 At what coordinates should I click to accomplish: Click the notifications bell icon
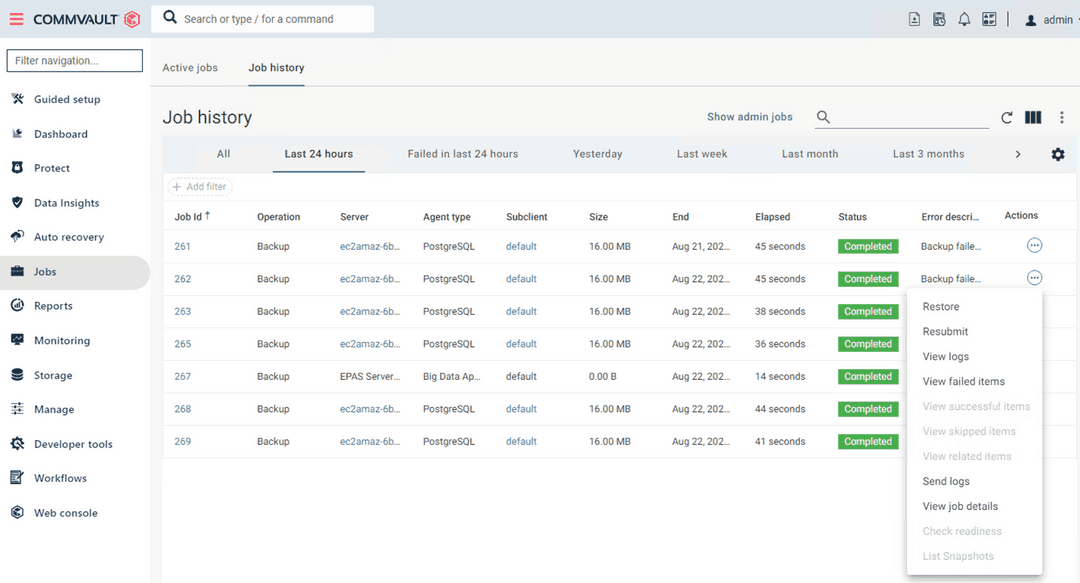pyautogui.click(x=964, y=18)
